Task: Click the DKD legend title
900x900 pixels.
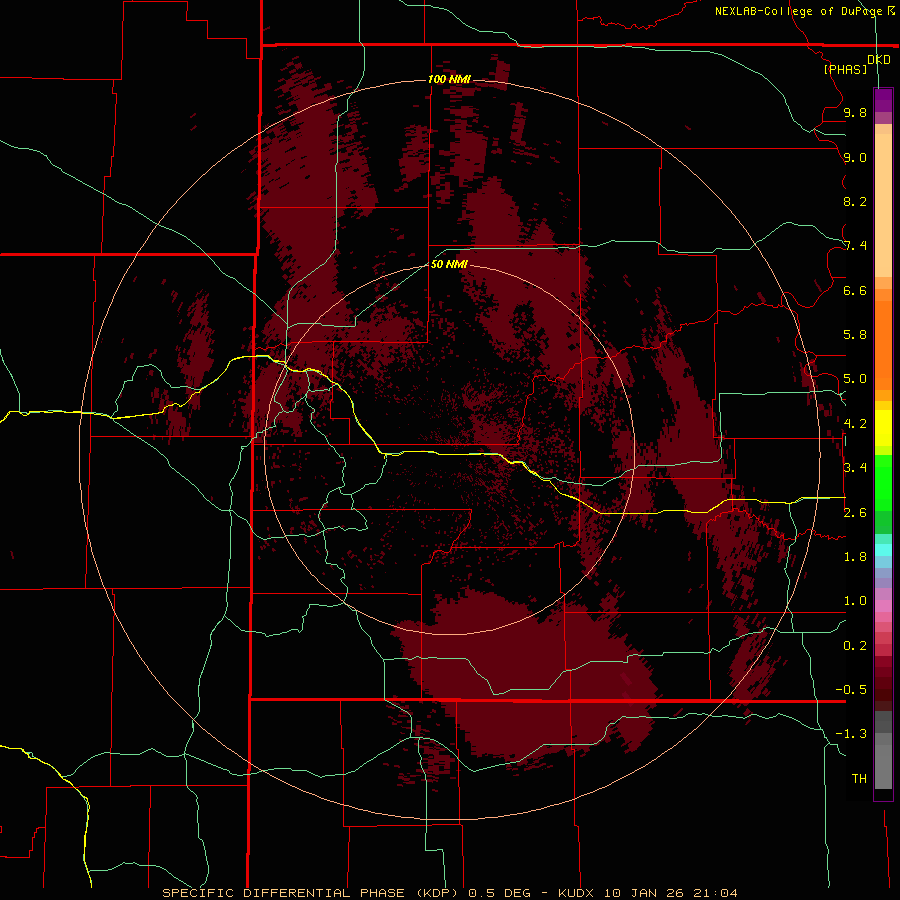Action: tap(879, 60)
